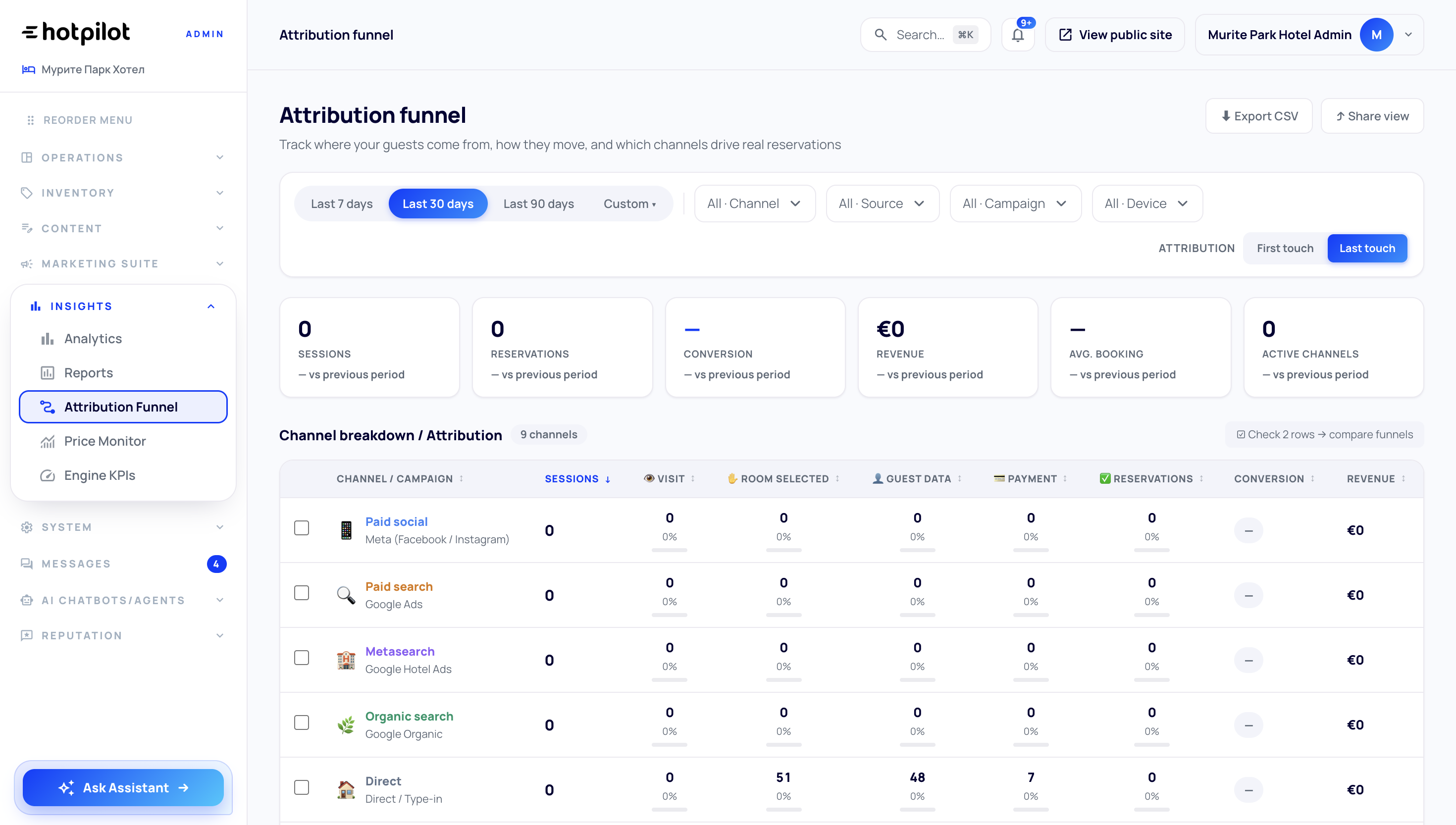
Task: Open the All Channel dropdown
Action: 755,204
